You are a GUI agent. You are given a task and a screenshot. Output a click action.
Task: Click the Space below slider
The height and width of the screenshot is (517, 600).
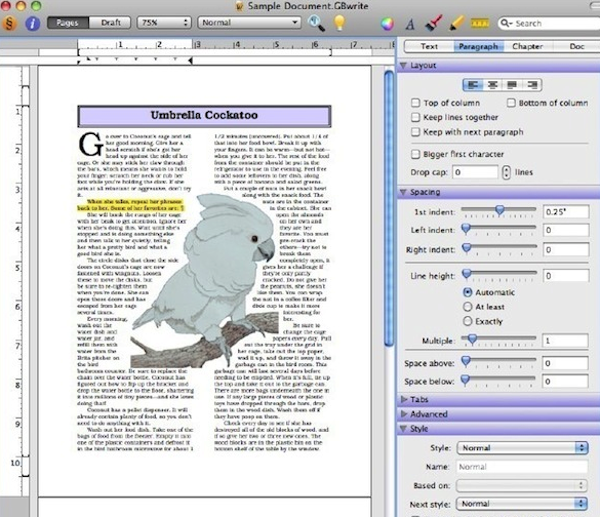tap(499, 380)
